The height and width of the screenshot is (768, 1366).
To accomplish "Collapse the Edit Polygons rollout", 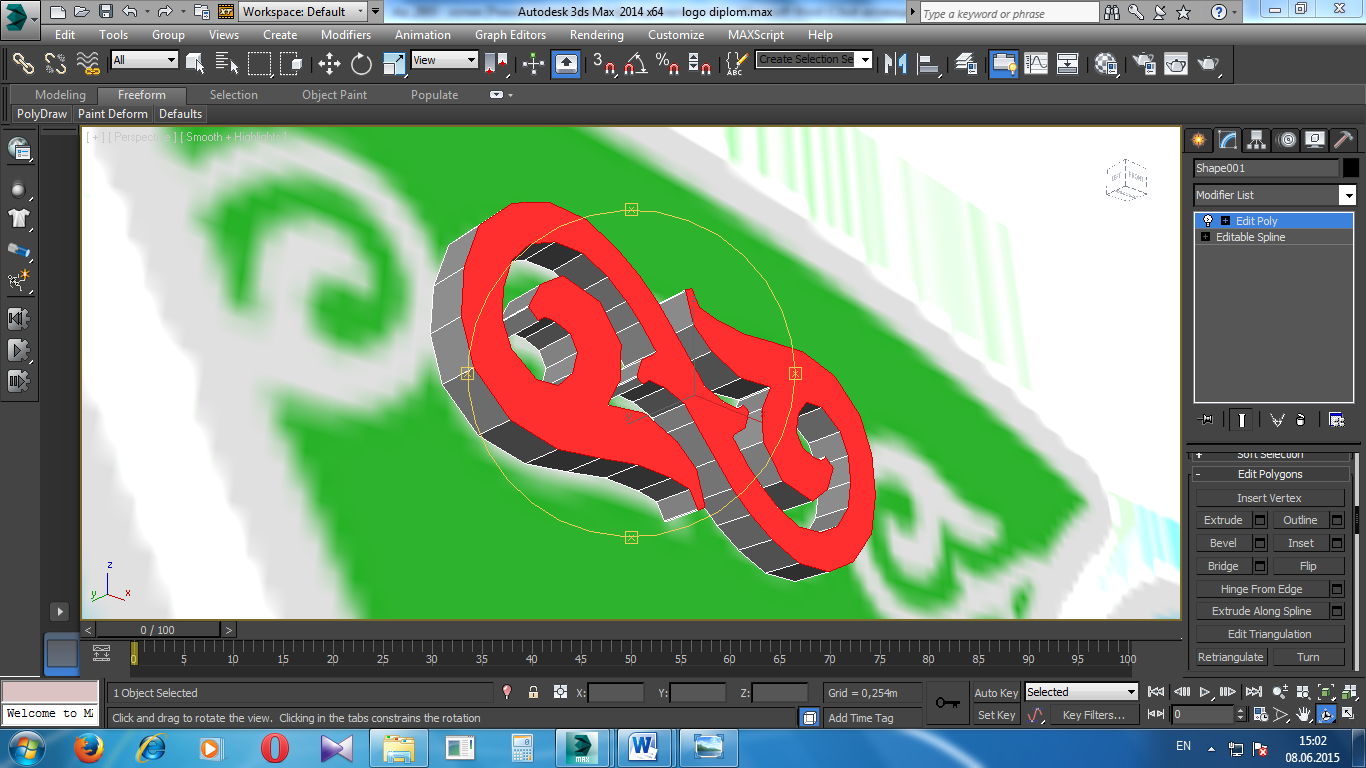I will click(1269, 474).
